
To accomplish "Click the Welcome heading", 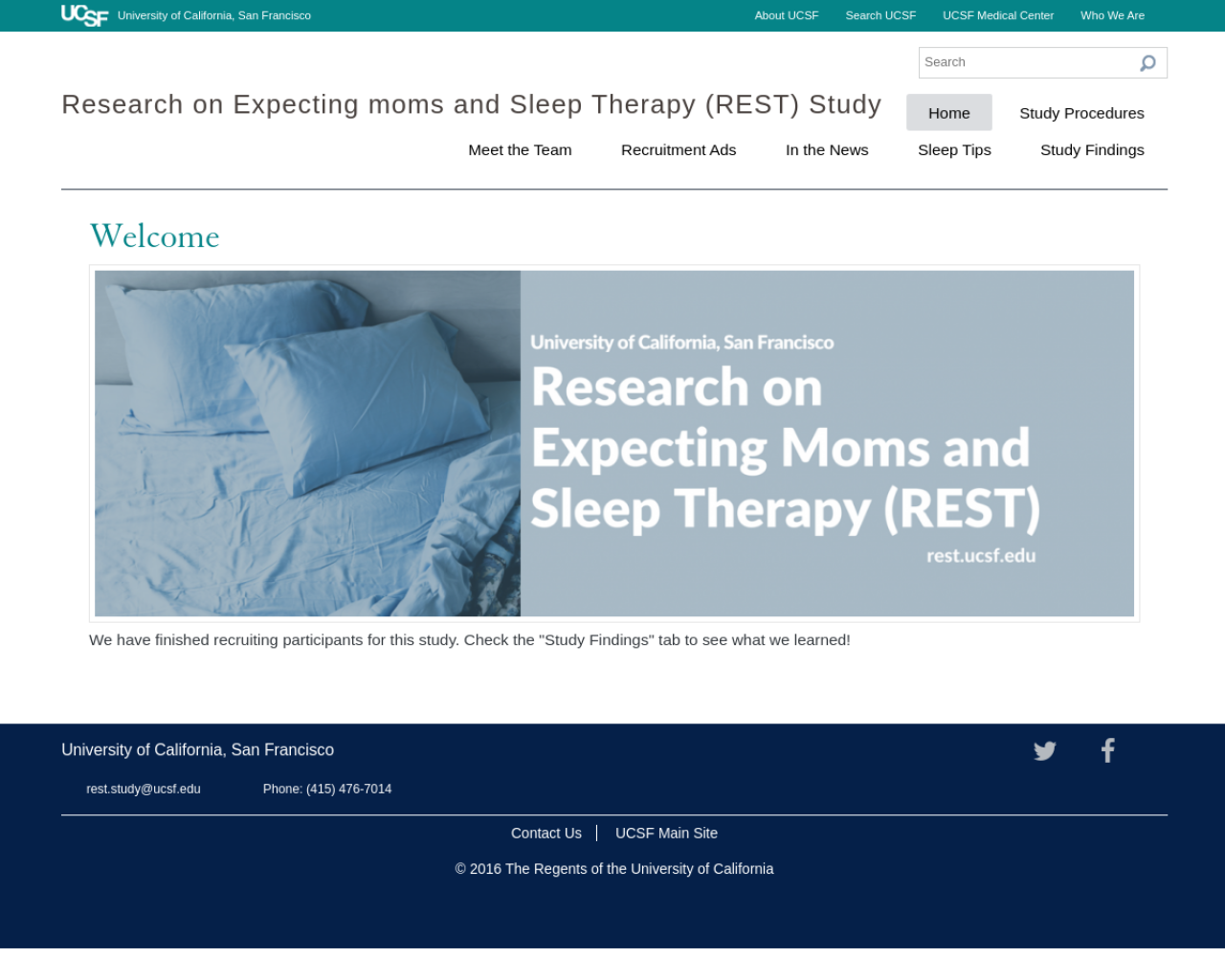I will 155,235.
